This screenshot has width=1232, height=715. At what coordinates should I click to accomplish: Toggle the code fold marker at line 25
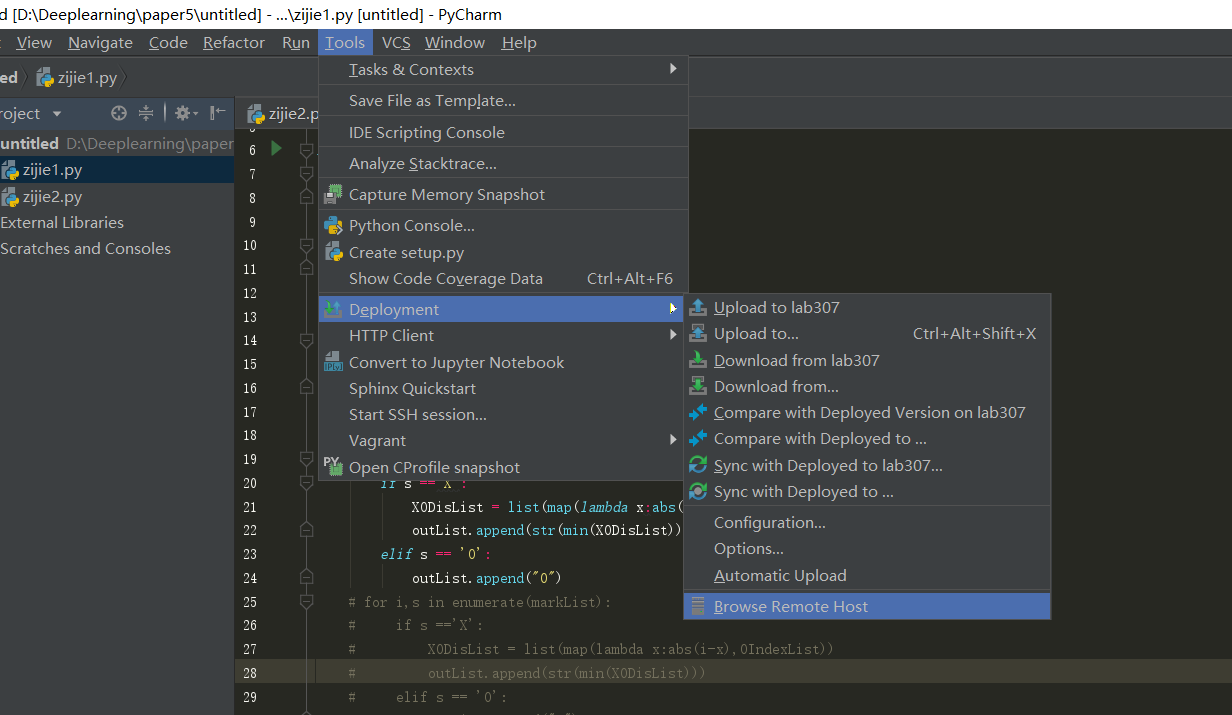[x=307, y=602]
